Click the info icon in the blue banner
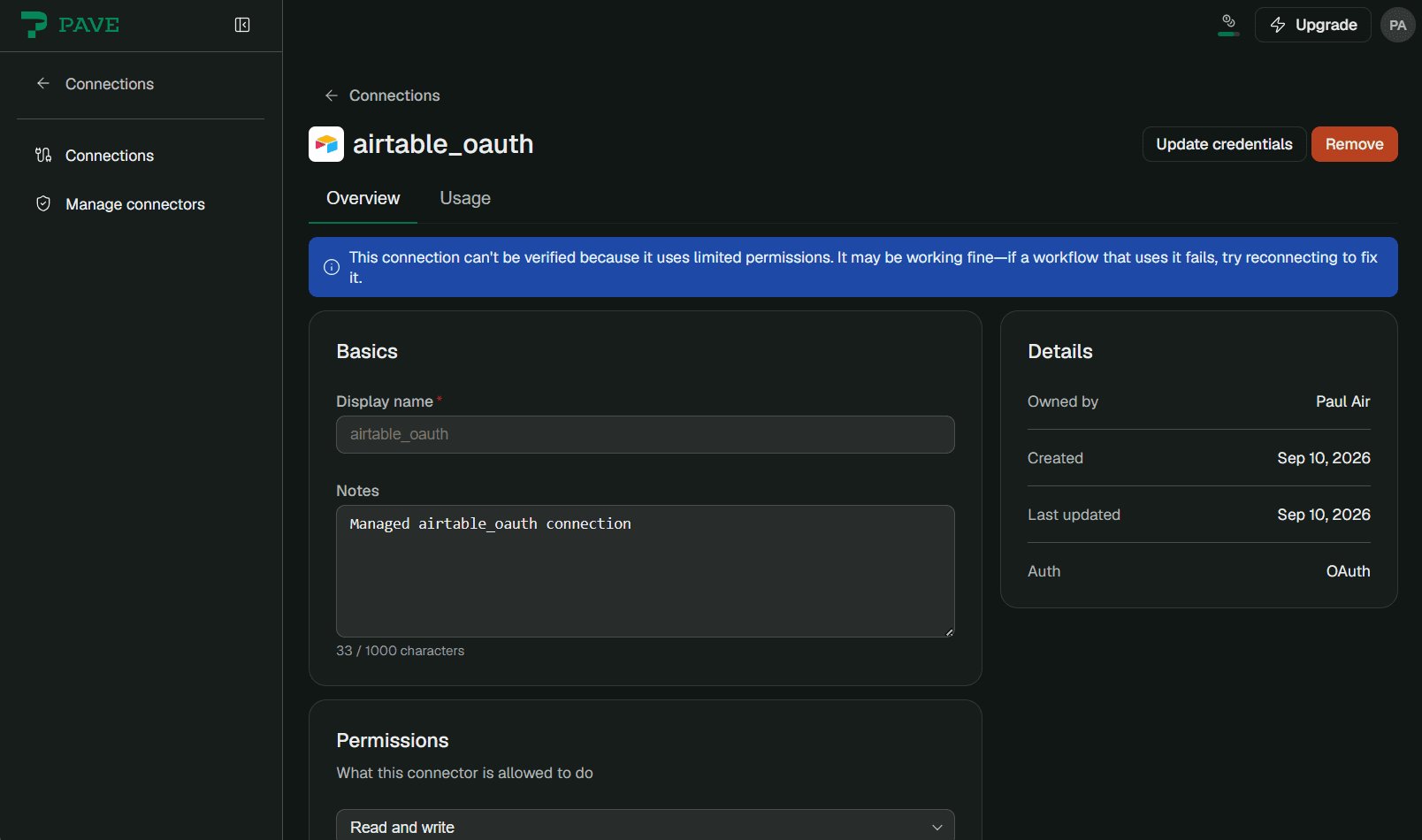Image resolution: width=1422 pixels, height=840 pixels. pyautogui.click(x=332, y=267)
